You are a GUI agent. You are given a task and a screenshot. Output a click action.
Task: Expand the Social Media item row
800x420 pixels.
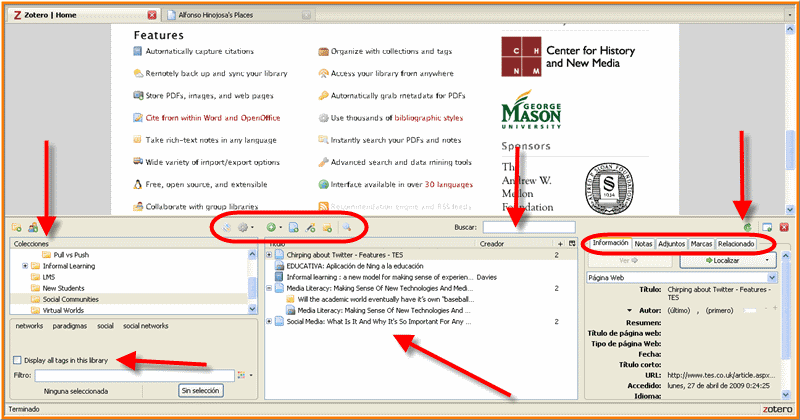click(x=269, y=322)
